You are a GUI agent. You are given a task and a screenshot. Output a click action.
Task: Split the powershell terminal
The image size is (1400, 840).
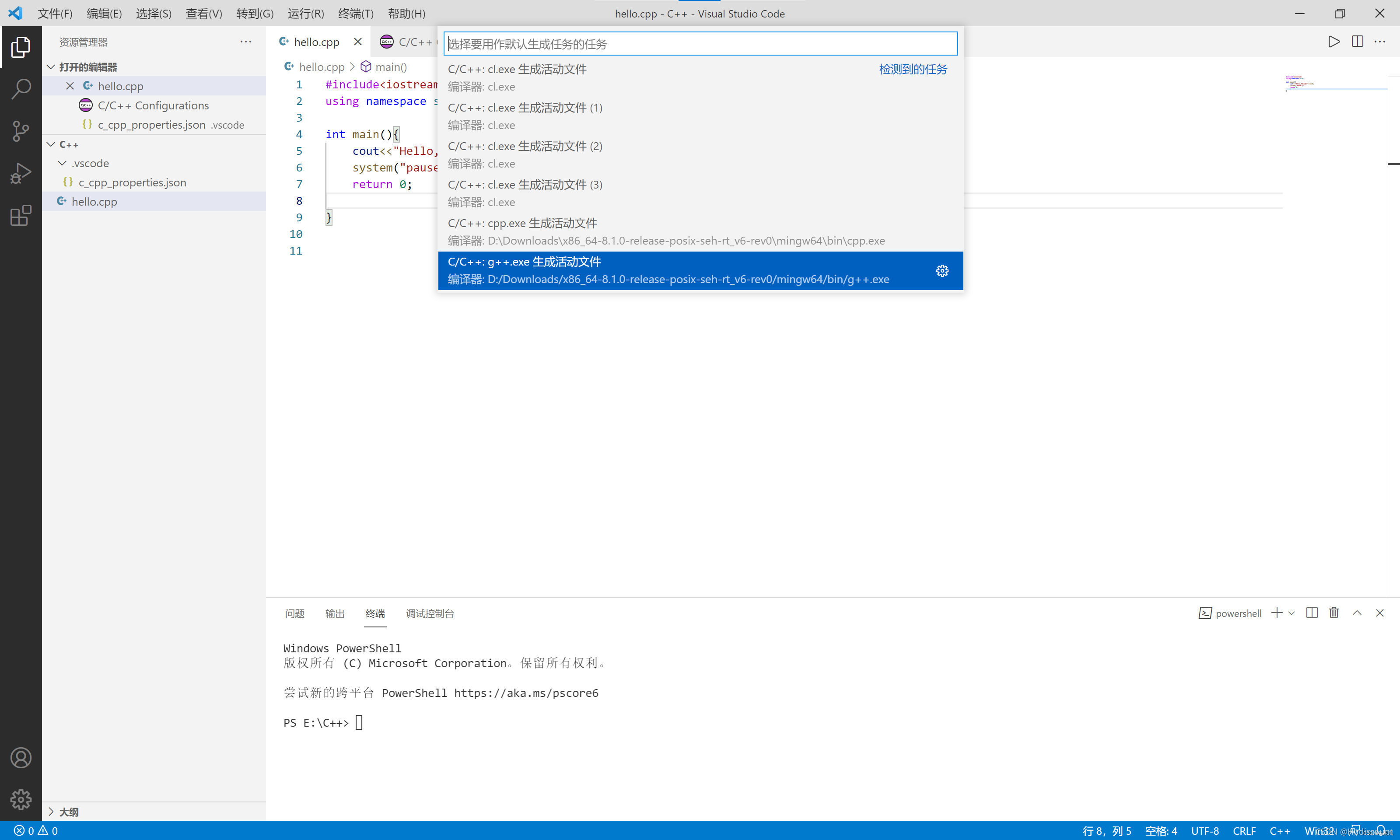pos(1312,613)
